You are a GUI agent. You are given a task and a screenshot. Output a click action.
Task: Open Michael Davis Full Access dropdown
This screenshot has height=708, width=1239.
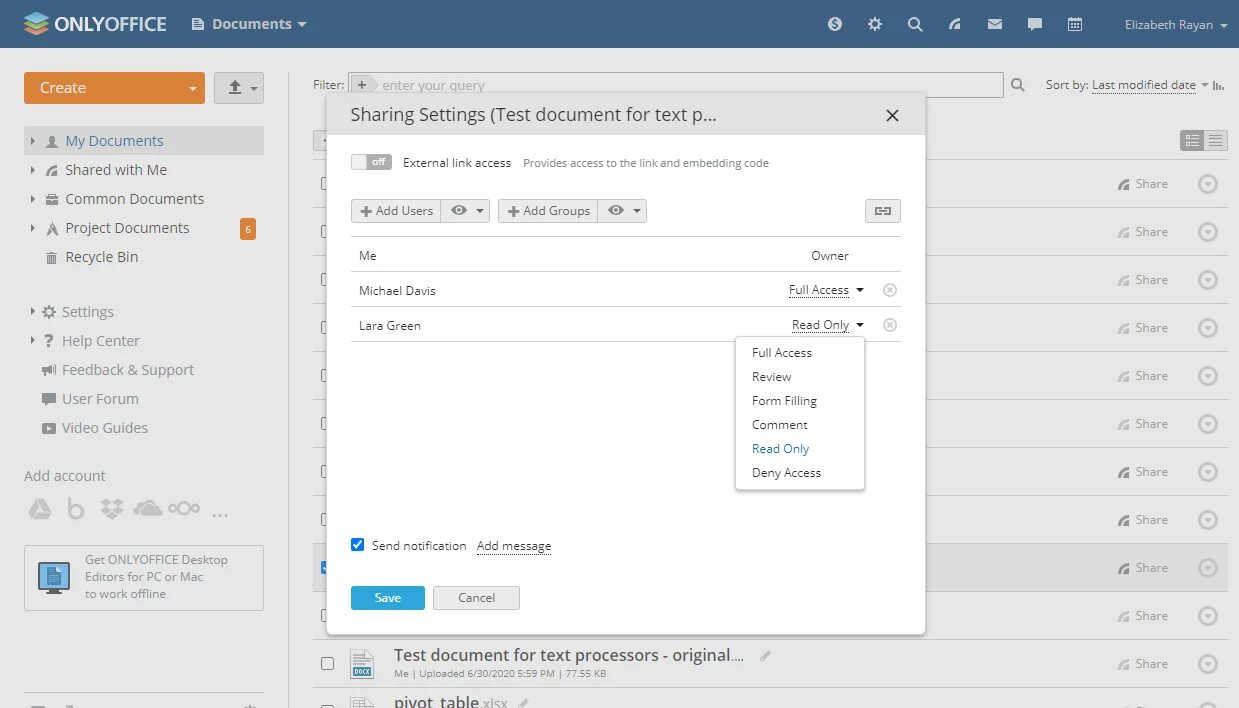tap(826, 290)
